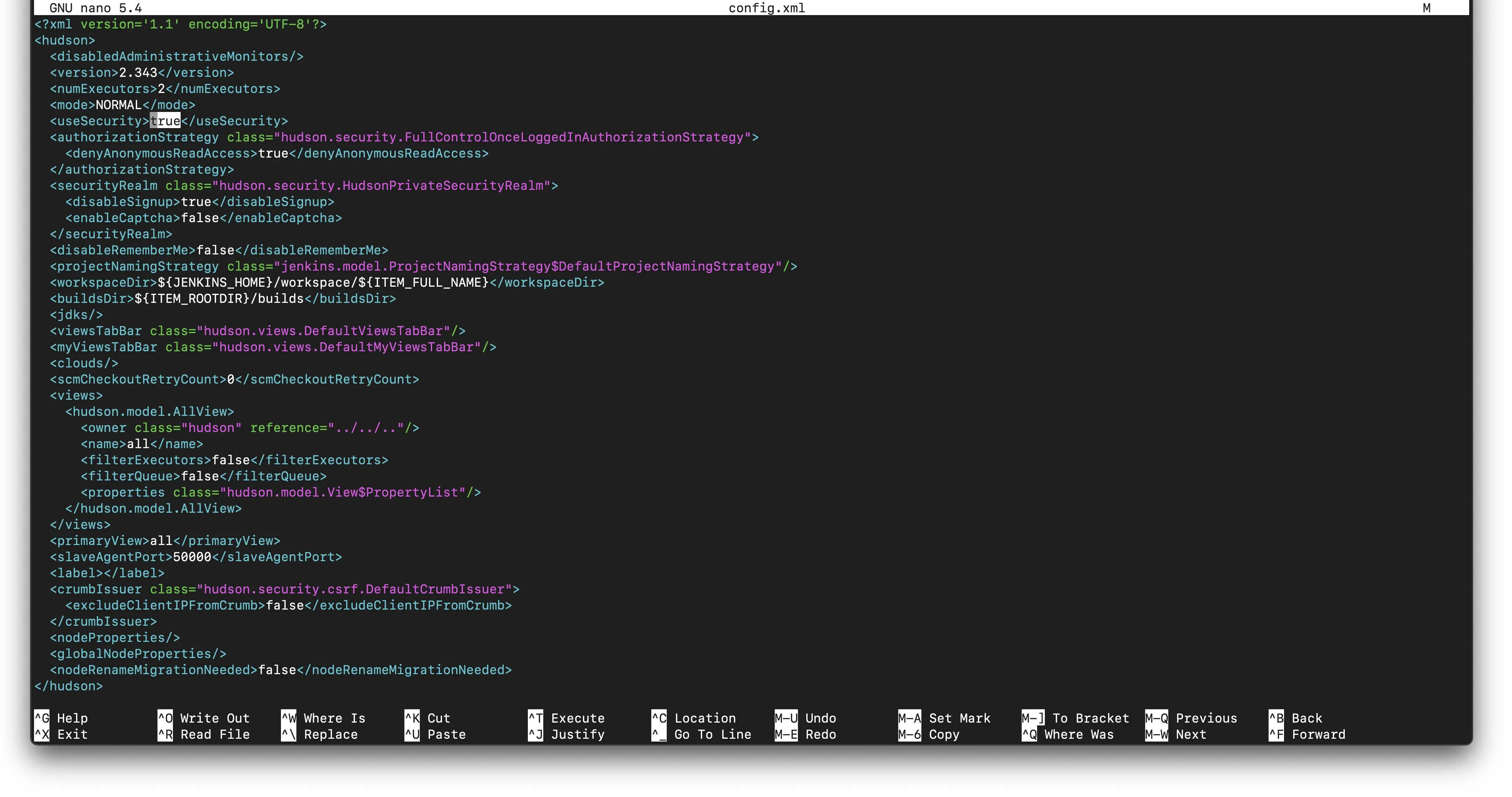Click highlighted true in useSecurity tag
The image size is (1512, 797).
[x=165, y=121]
